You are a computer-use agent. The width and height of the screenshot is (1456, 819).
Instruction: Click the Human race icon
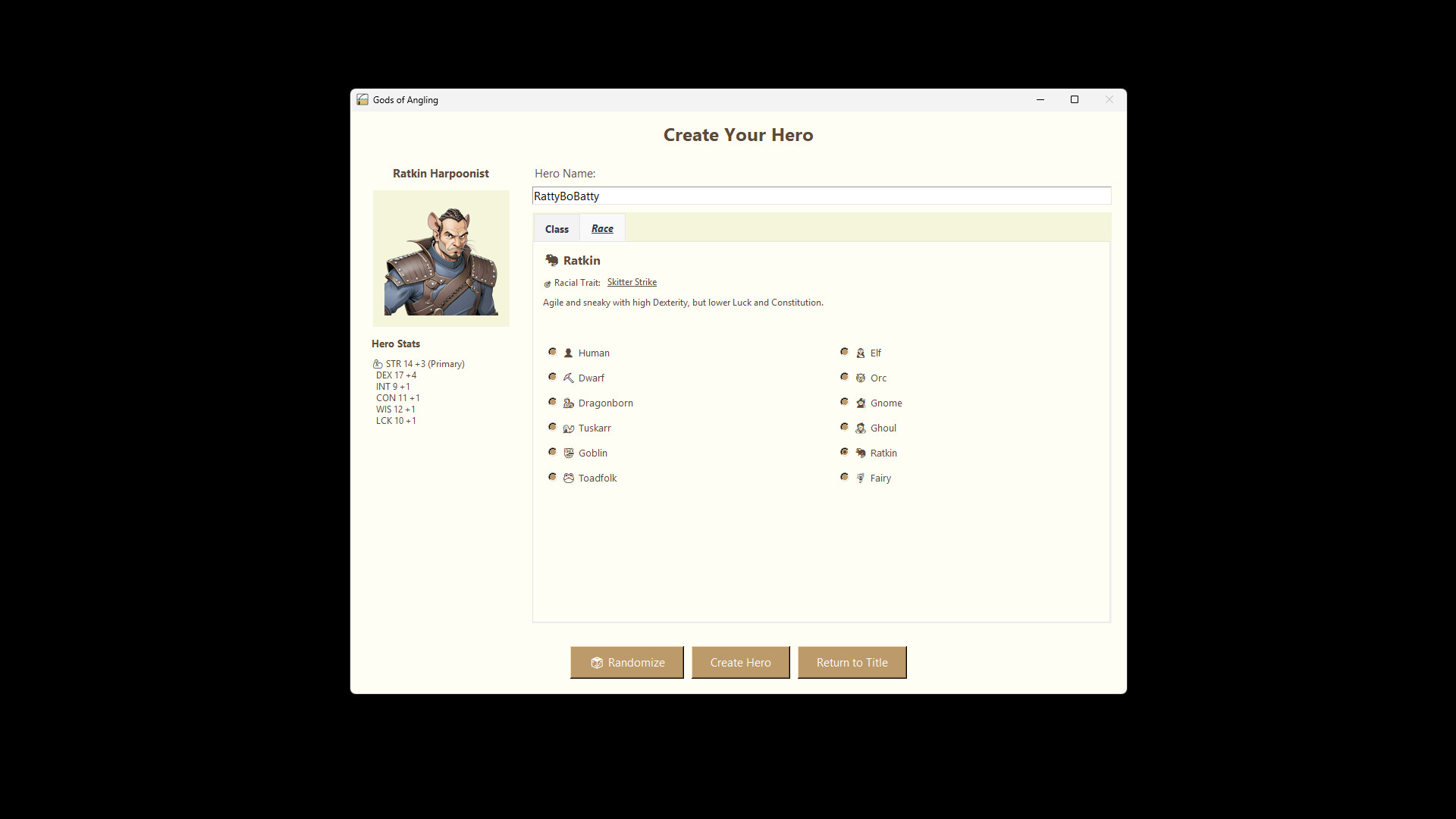pyautogui.click(x=568, y=353)
